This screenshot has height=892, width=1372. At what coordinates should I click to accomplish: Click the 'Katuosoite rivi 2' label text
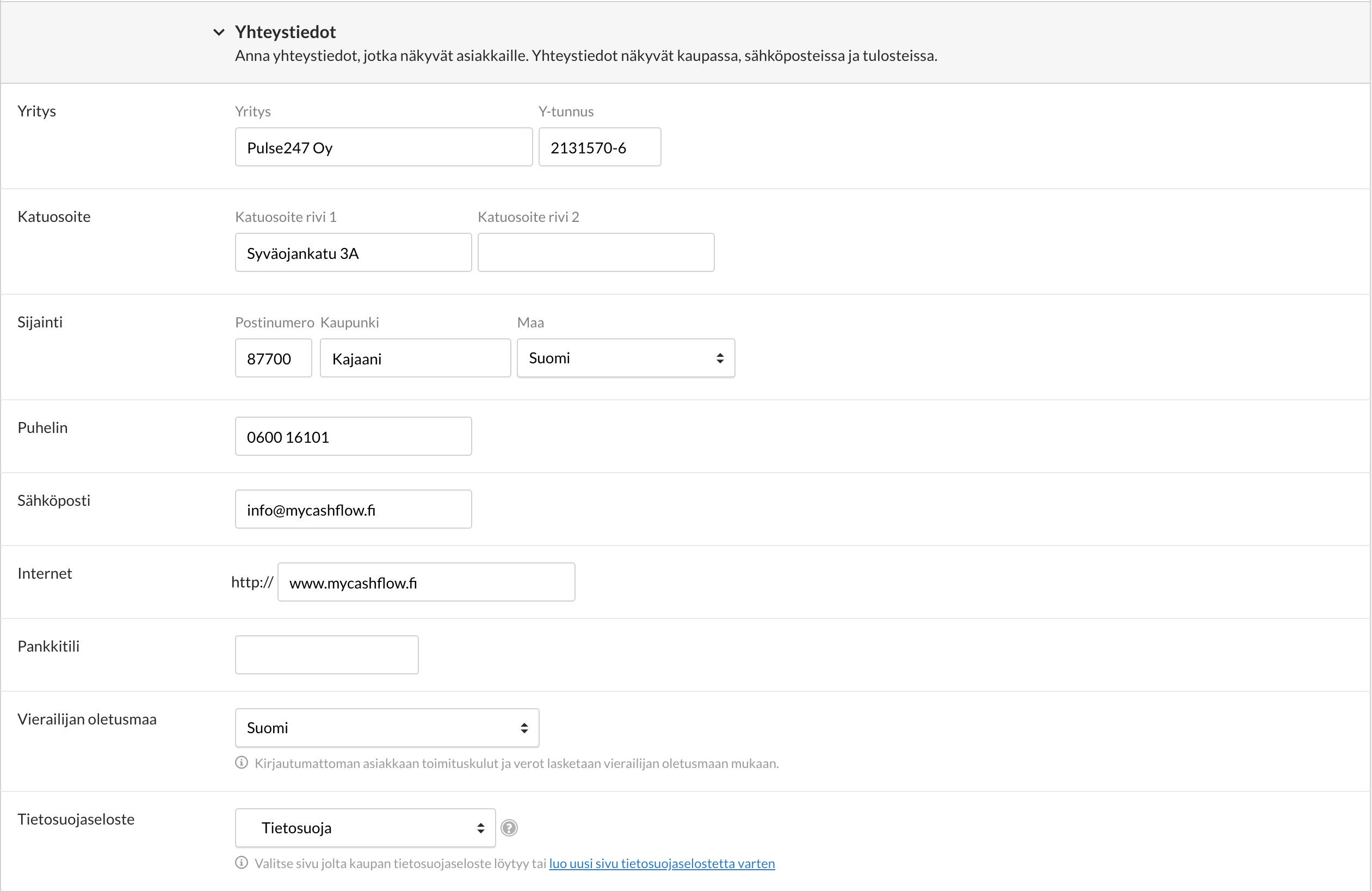tap(528, 216)
